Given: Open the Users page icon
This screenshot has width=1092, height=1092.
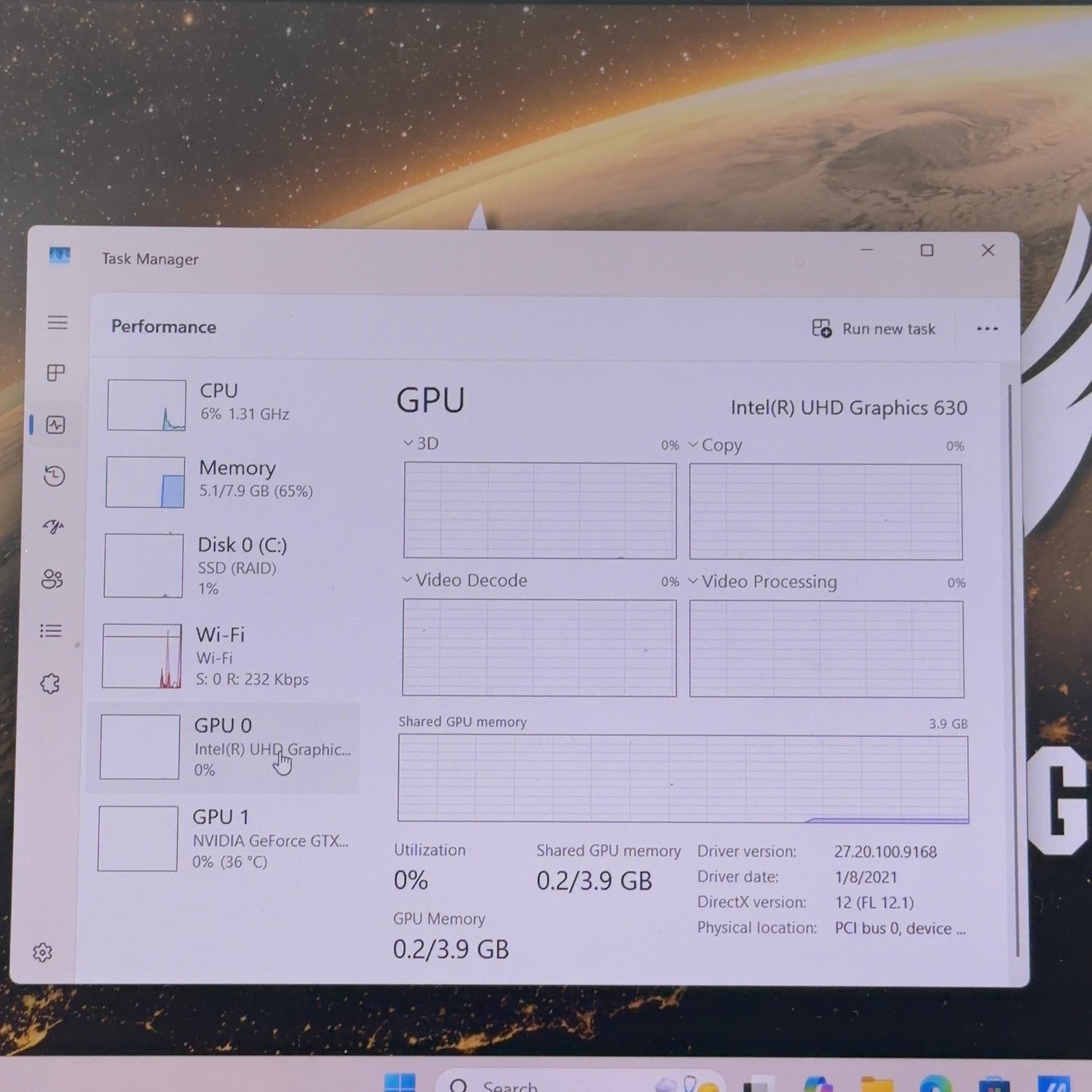Looking at the screenshot, I should (x=52, y=579).
